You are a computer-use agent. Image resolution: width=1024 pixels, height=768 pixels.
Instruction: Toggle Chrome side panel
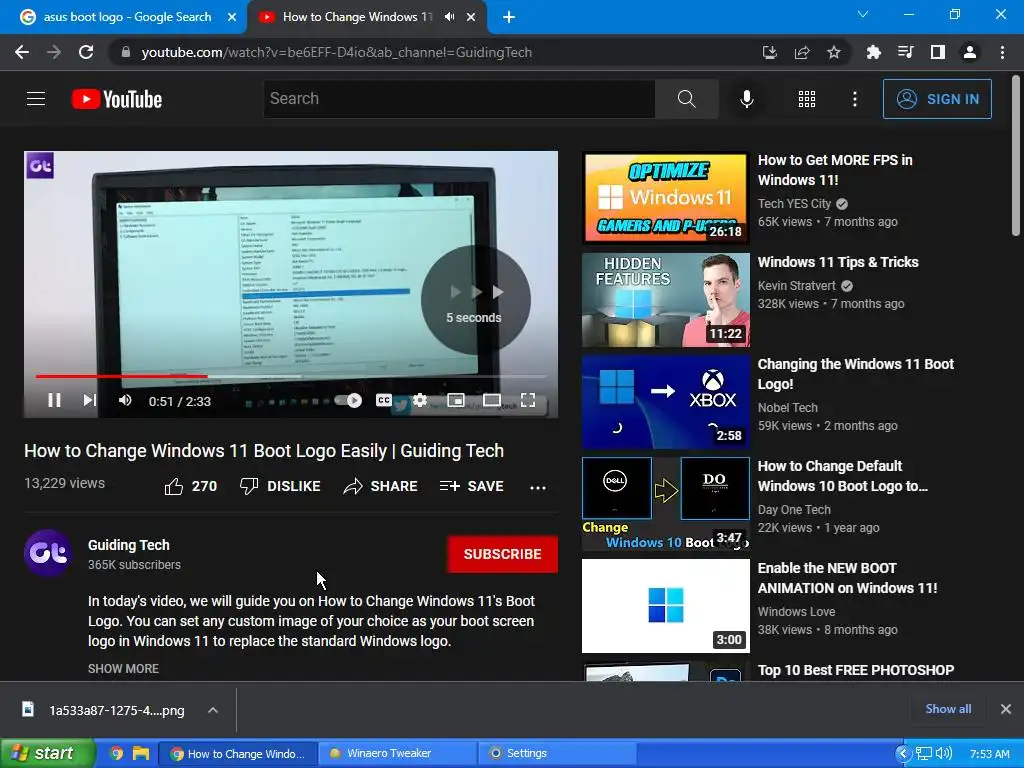(938, 52)
